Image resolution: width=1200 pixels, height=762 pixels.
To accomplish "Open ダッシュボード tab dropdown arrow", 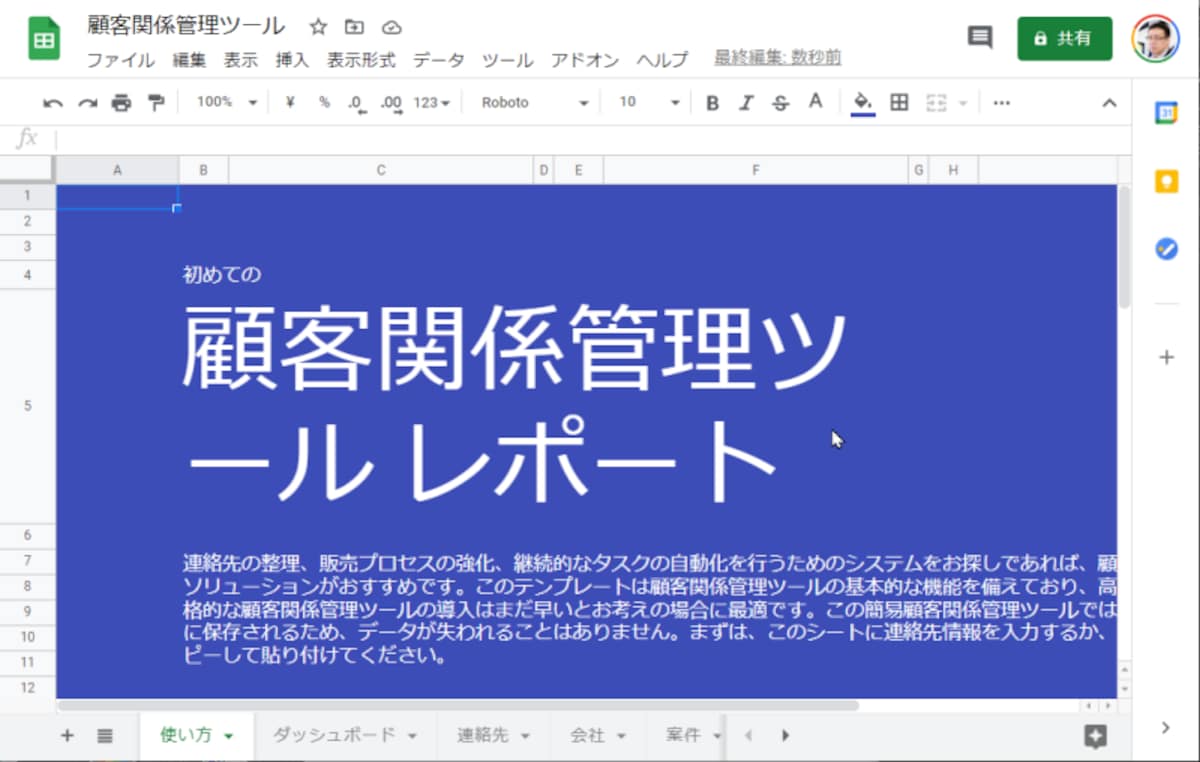I will [x=412, y=736].
